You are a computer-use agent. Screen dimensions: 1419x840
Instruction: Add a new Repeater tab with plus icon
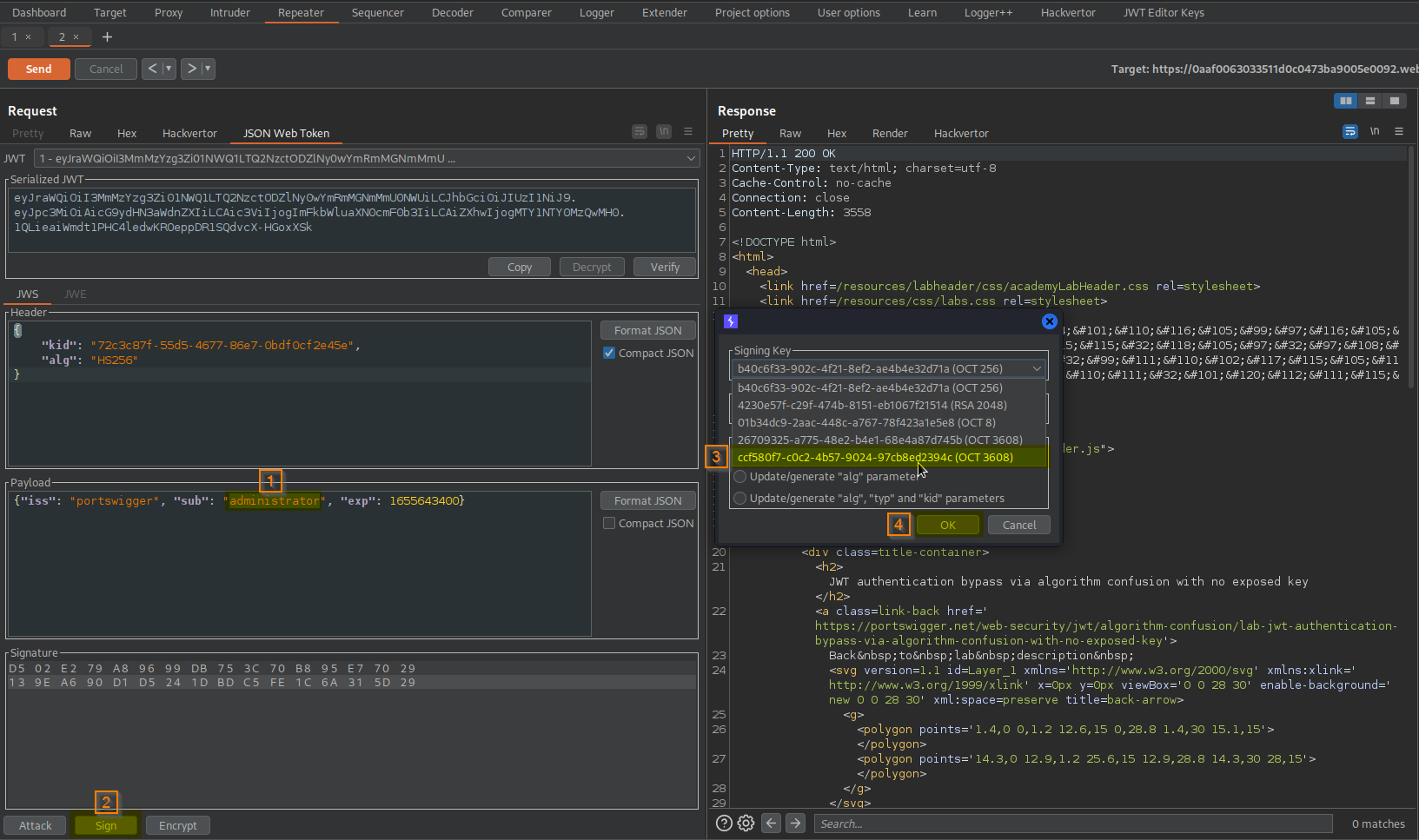click(108, 36)
